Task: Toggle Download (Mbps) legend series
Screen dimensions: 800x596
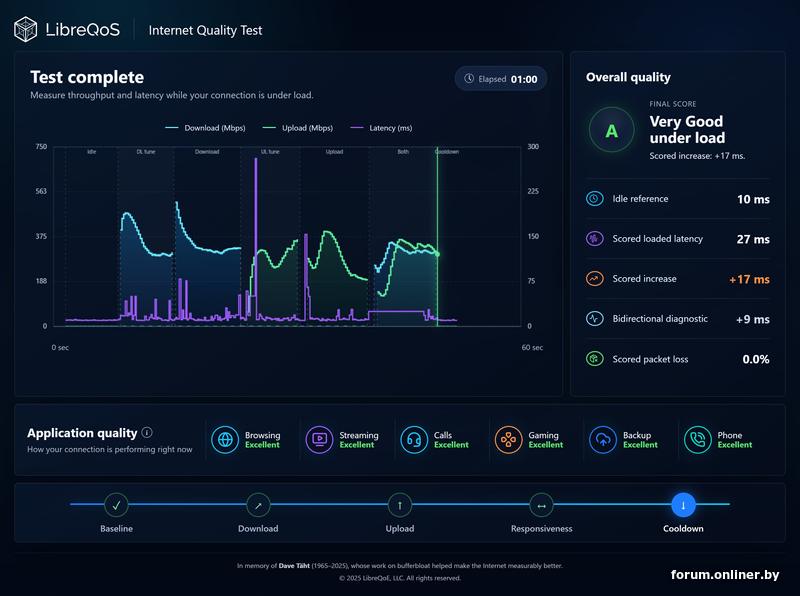Action: pyautogui.click(x=205, y=128)
